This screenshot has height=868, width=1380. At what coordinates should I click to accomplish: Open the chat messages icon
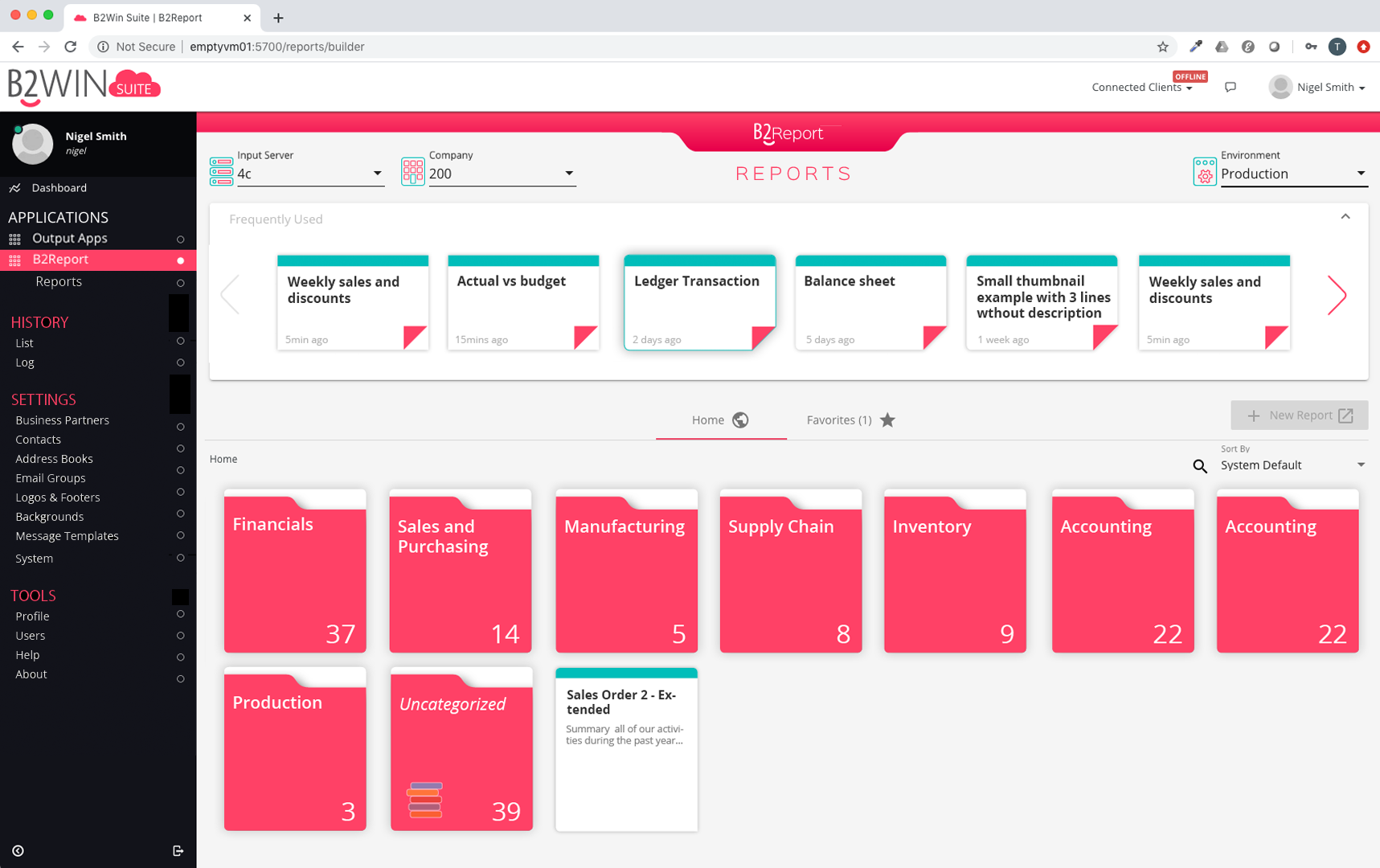(x=1230, y=87)
